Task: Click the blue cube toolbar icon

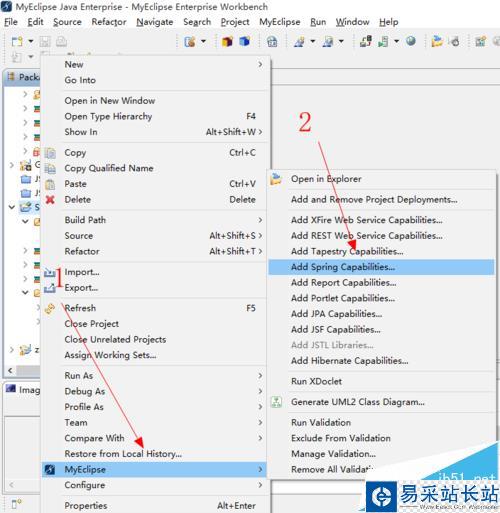Action: click(x=245, y=41)
